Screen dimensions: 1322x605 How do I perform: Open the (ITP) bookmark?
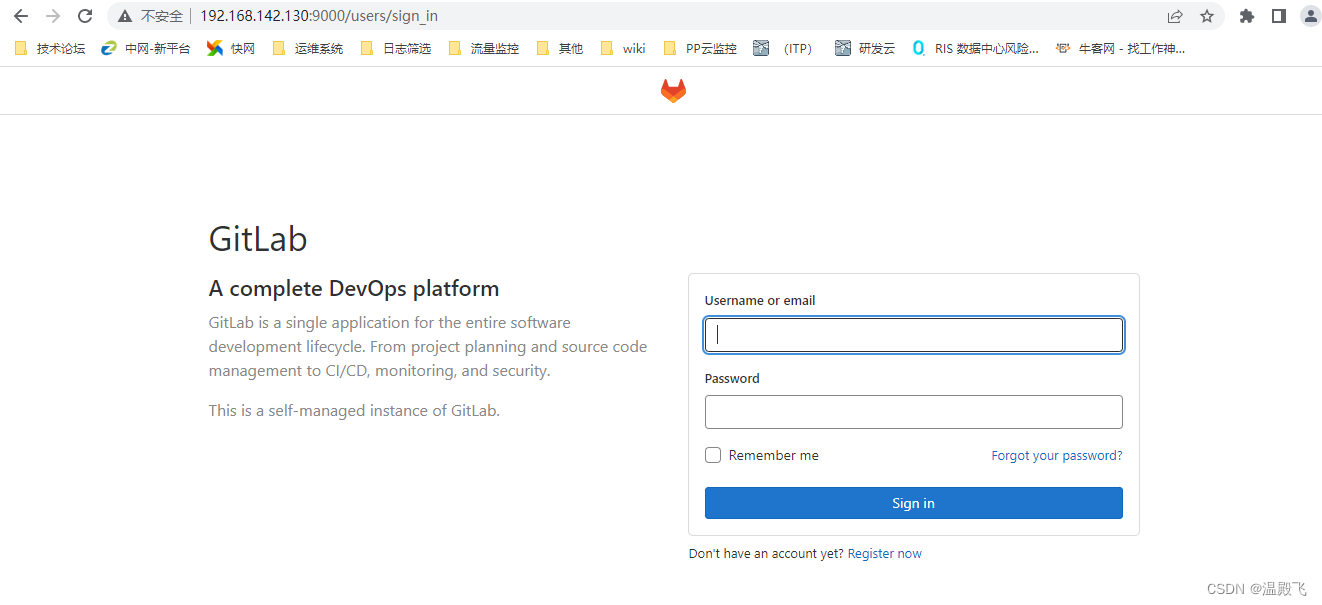point(785,48)
